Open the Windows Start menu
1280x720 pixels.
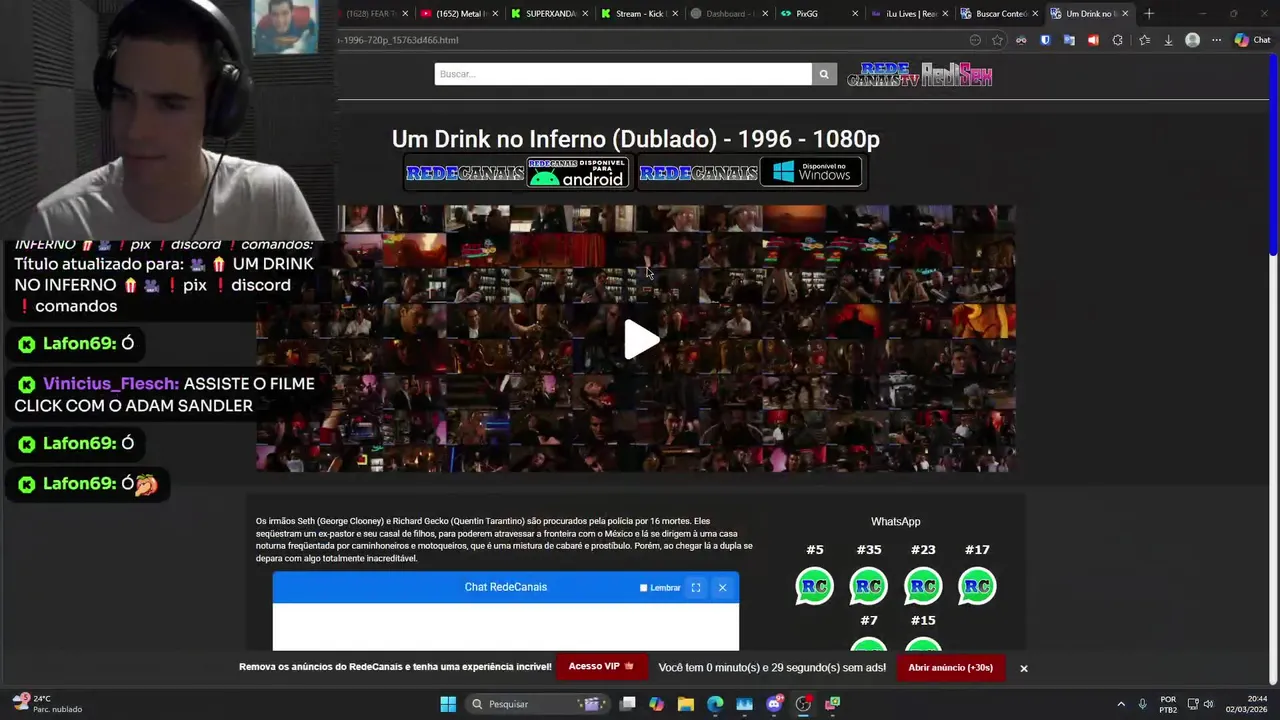click(x=448, y=704)
